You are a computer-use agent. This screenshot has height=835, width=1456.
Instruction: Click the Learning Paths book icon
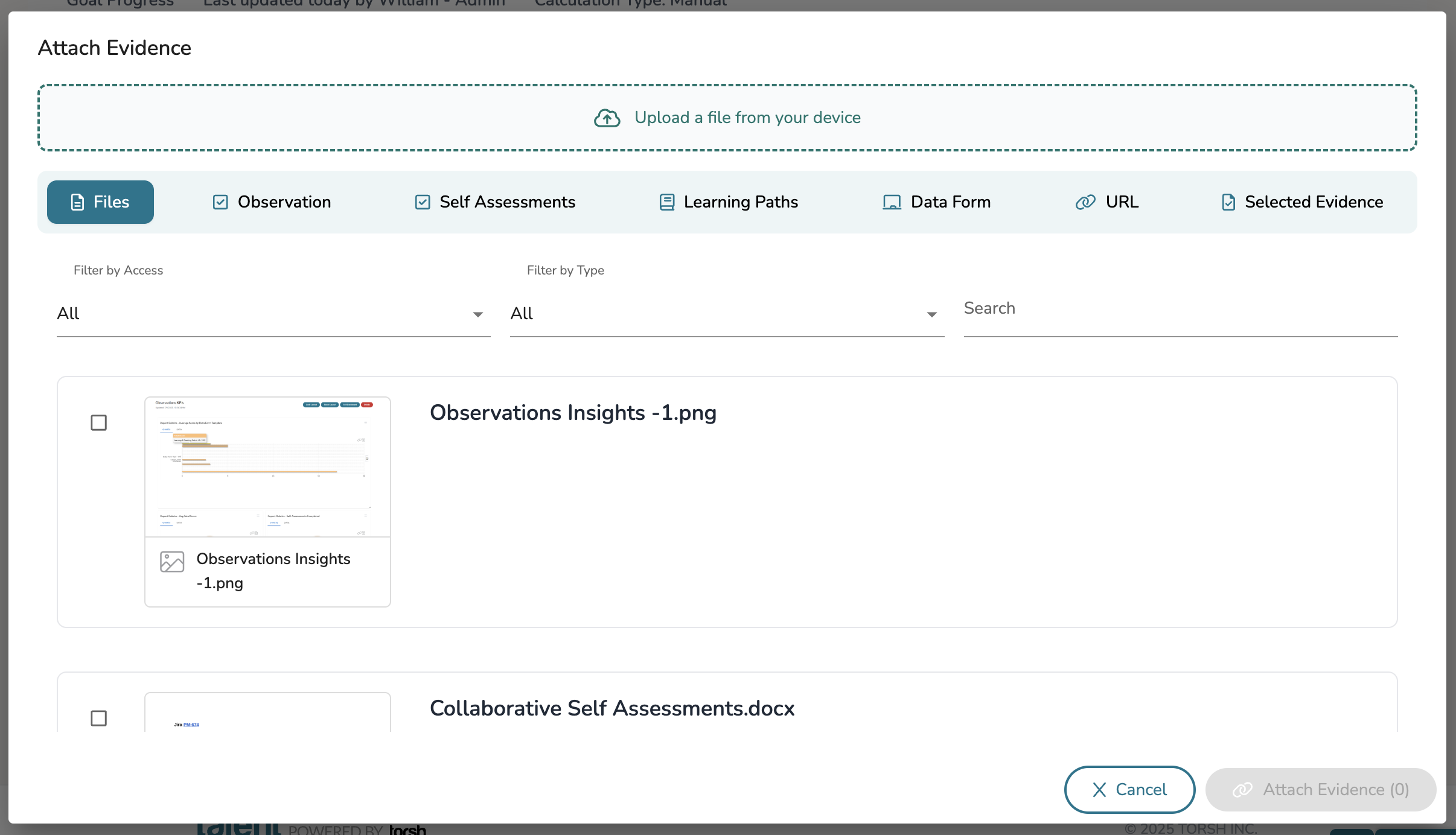click(x=666, y=202)
